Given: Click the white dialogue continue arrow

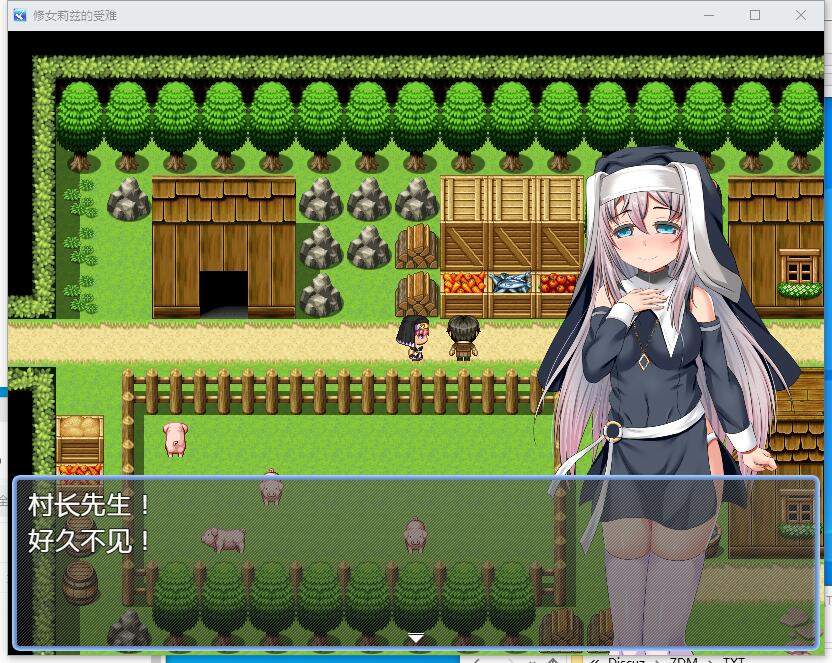Looking at the screenshot, I should click(416, 637).
